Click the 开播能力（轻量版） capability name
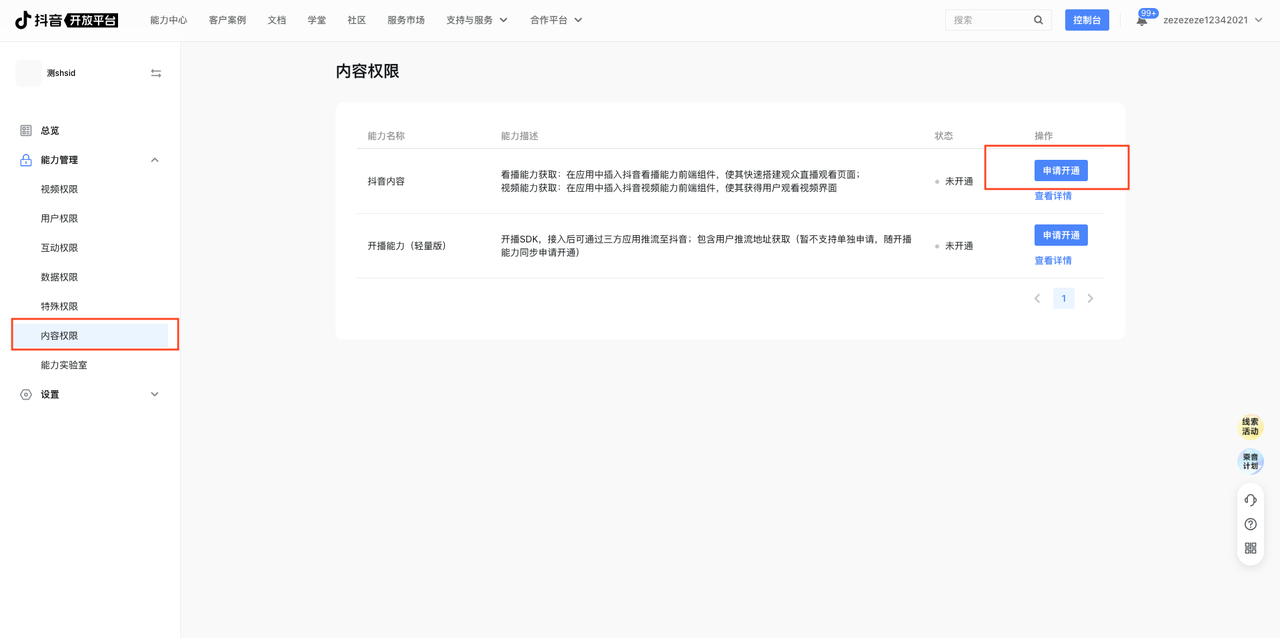This screenshot has height=638, width=1280. point(407,245)
